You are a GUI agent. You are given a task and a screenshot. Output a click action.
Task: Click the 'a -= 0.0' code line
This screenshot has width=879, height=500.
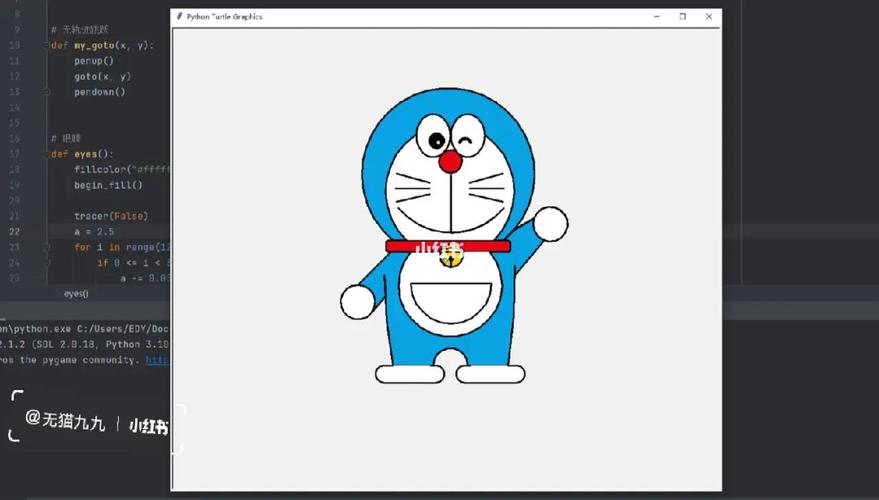(x=145, y=278)
